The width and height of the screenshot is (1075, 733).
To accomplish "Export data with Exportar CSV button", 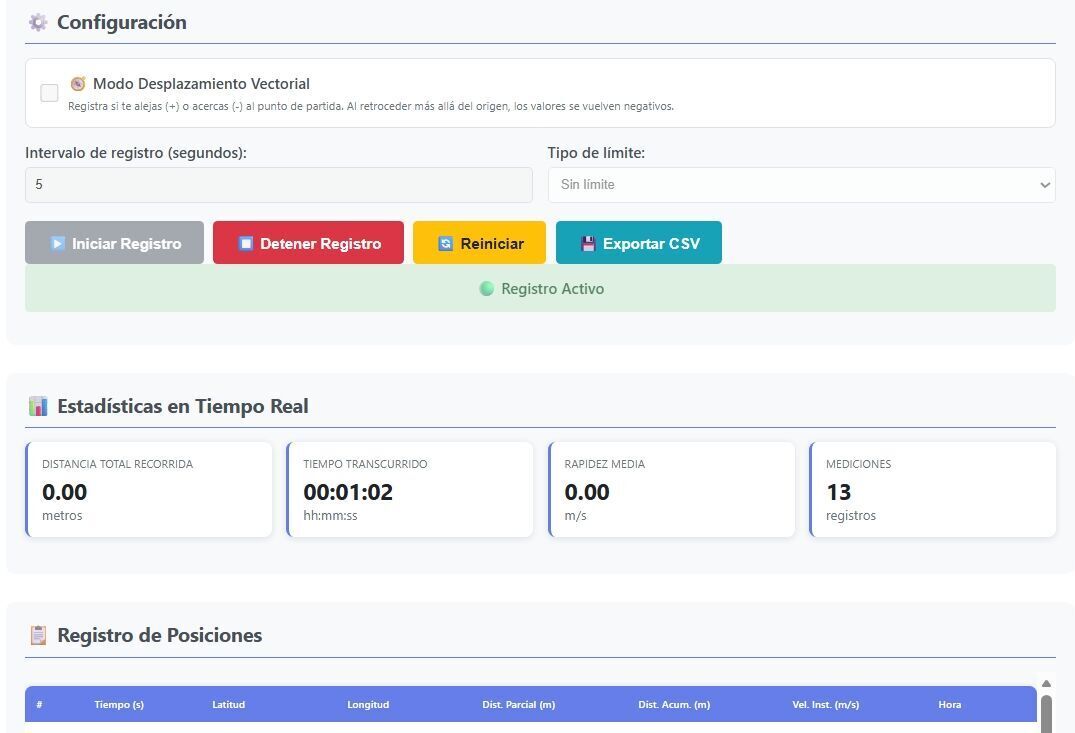I will point(639,243).
